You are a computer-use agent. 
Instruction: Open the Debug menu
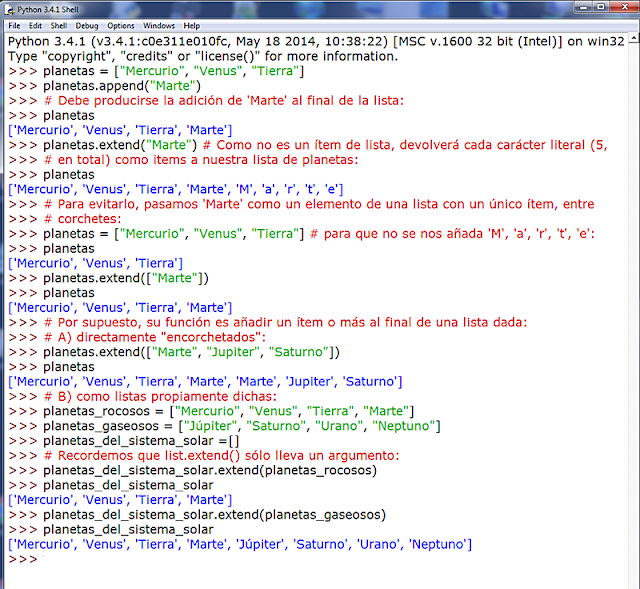87,26
